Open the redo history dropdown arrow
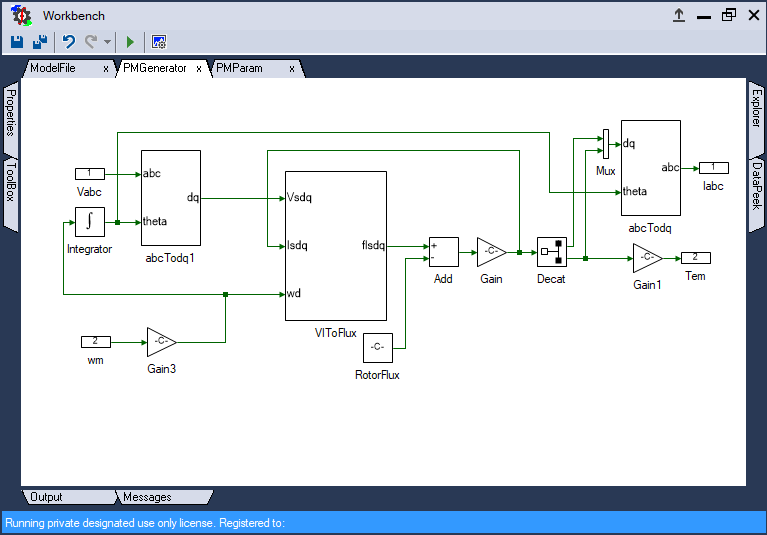The image size is (767, 535). coord(107,42)
